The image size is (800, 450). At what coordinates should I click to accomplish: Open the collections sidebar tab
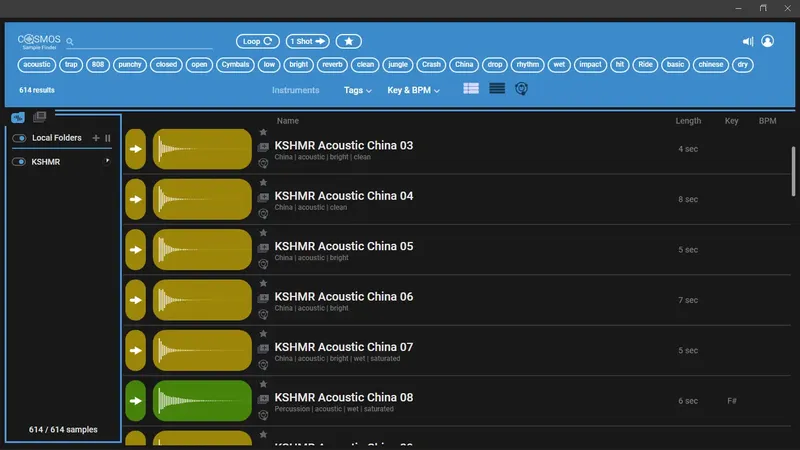pyautogui.click(x=39, y=117)
